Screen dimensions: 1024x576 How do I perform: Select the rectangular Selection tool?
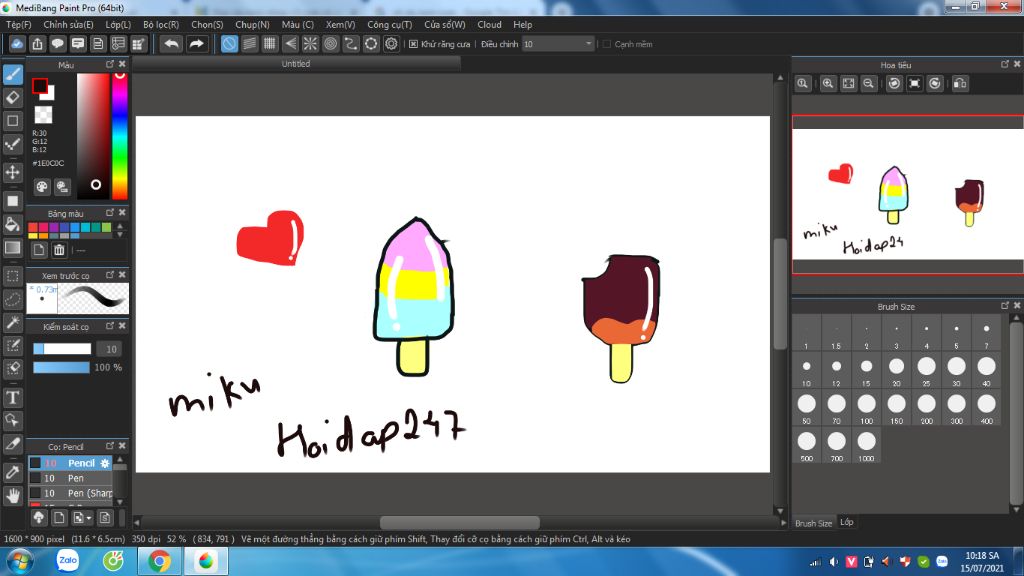coord(12,276)
